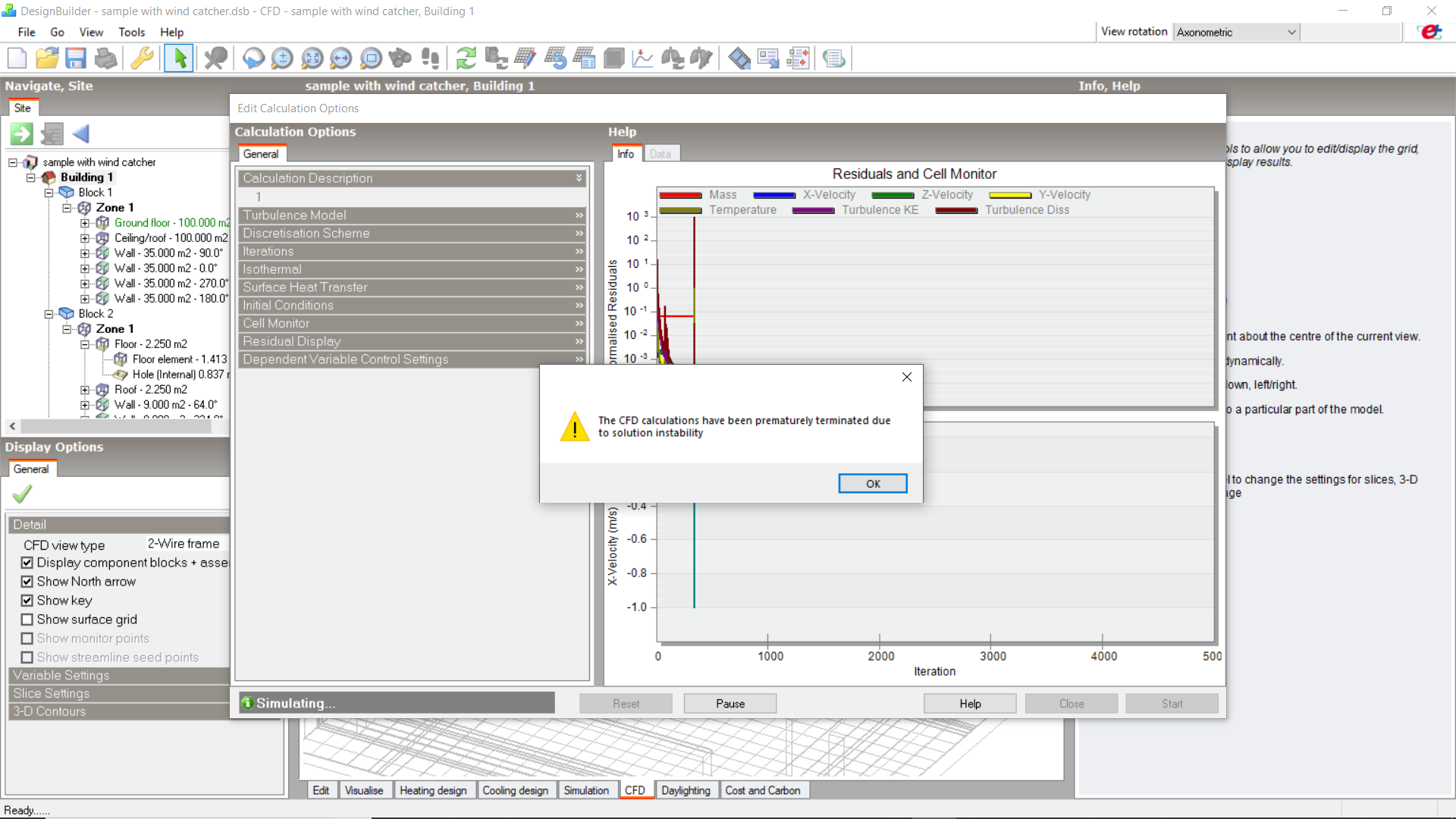The image size is (1456, 819).
Task: Expand Ground floor tree node
Action: [85, 223]
